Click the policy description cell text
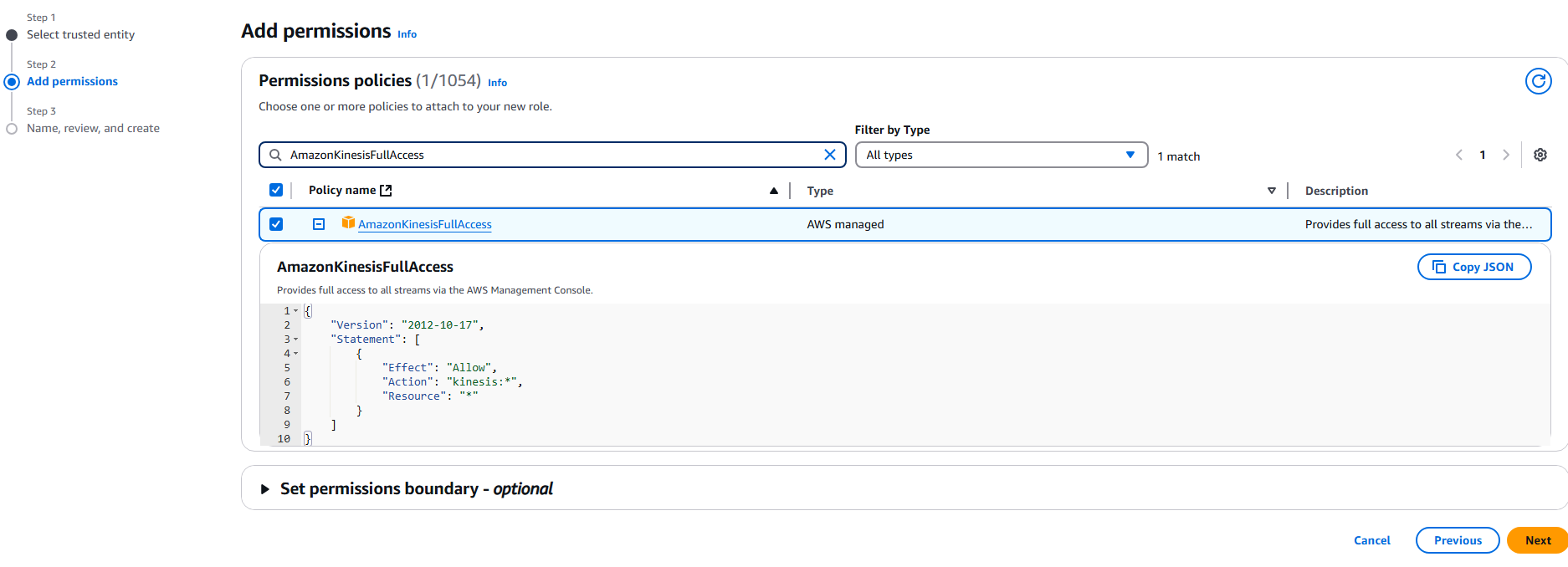Screen dimensions: 1568x567 tap(1419, 224)
